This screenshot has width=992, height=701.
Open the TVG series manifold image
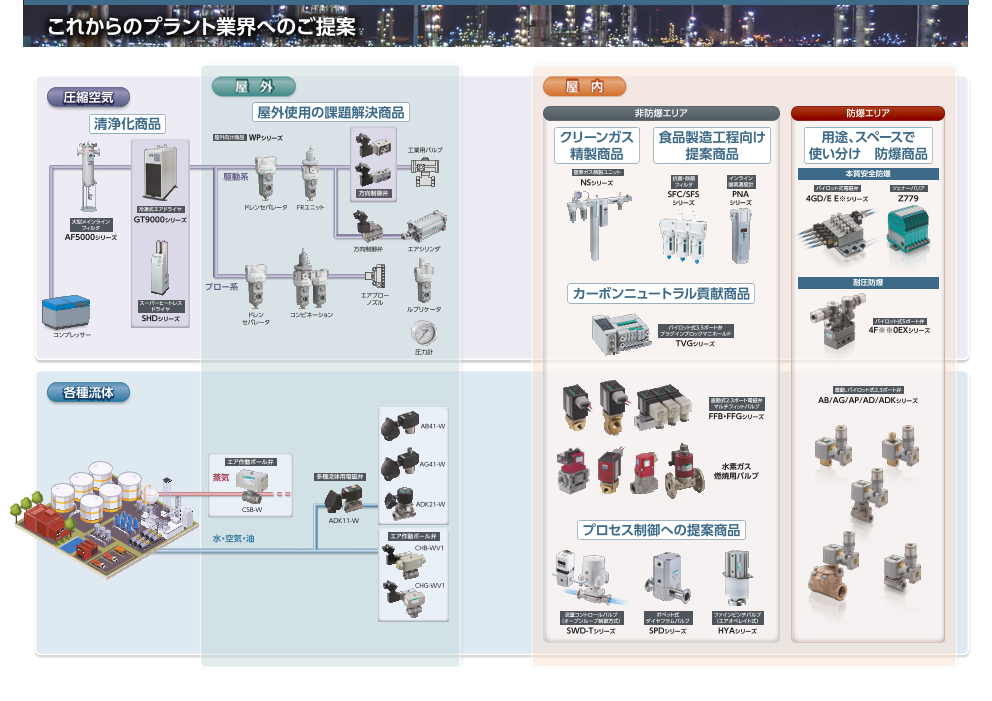click(621, 333)
